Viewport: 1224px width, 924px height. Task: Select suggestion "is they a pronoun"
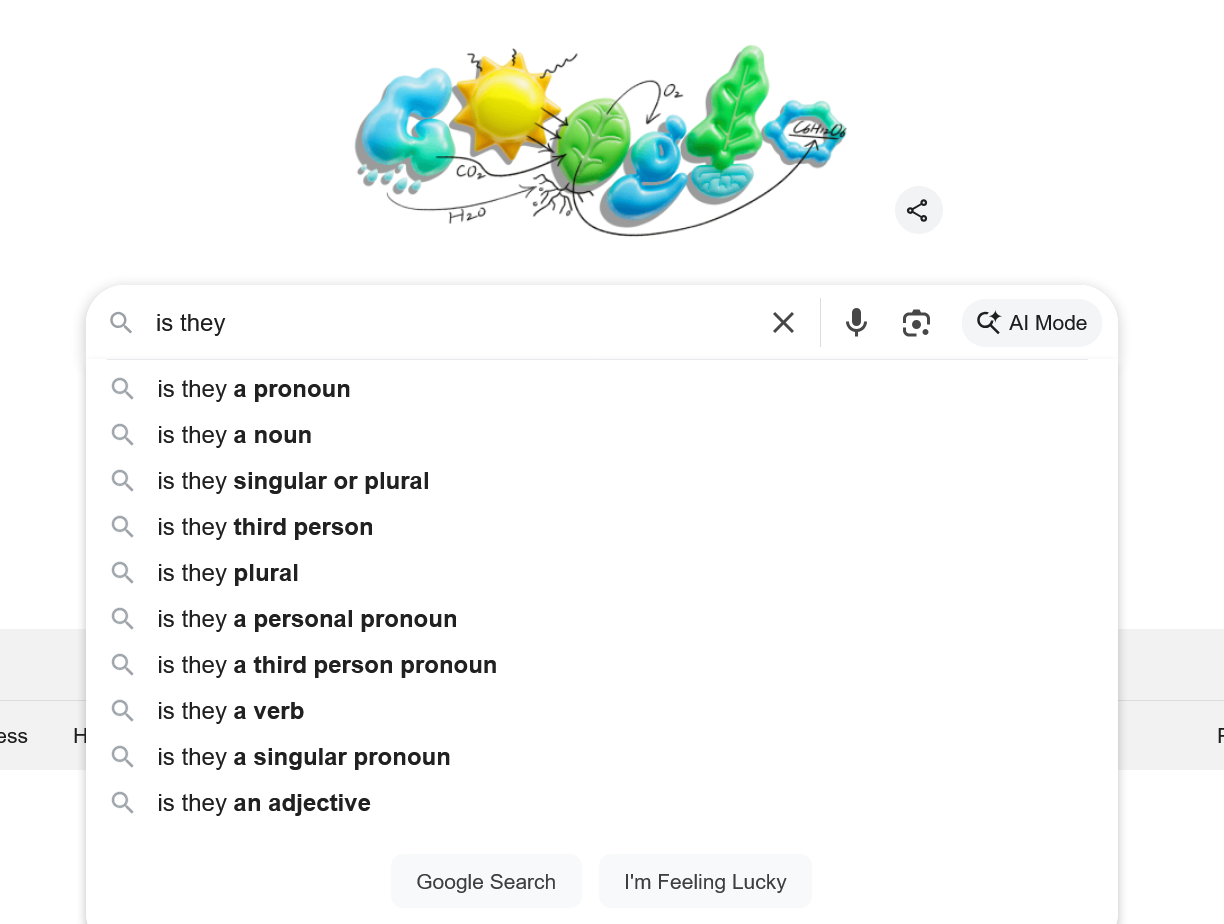tap(254, 389)
